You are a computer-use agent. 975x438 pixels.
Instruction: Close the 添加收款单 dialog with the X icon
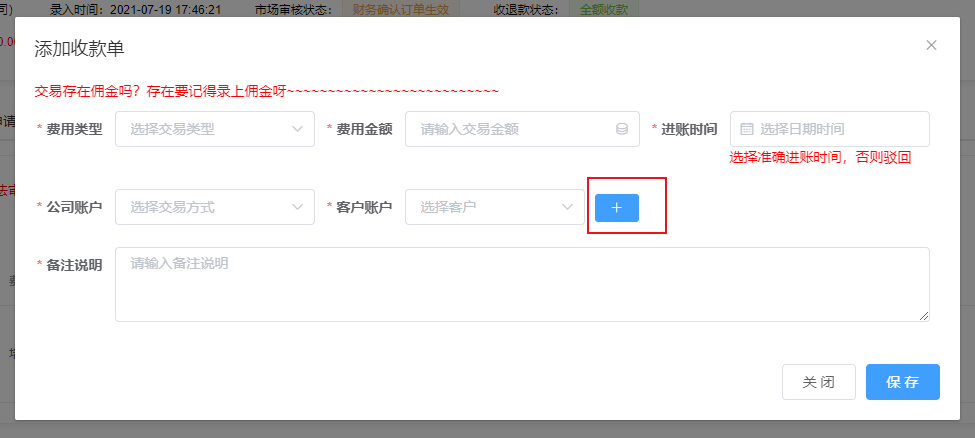pos(931,45)
